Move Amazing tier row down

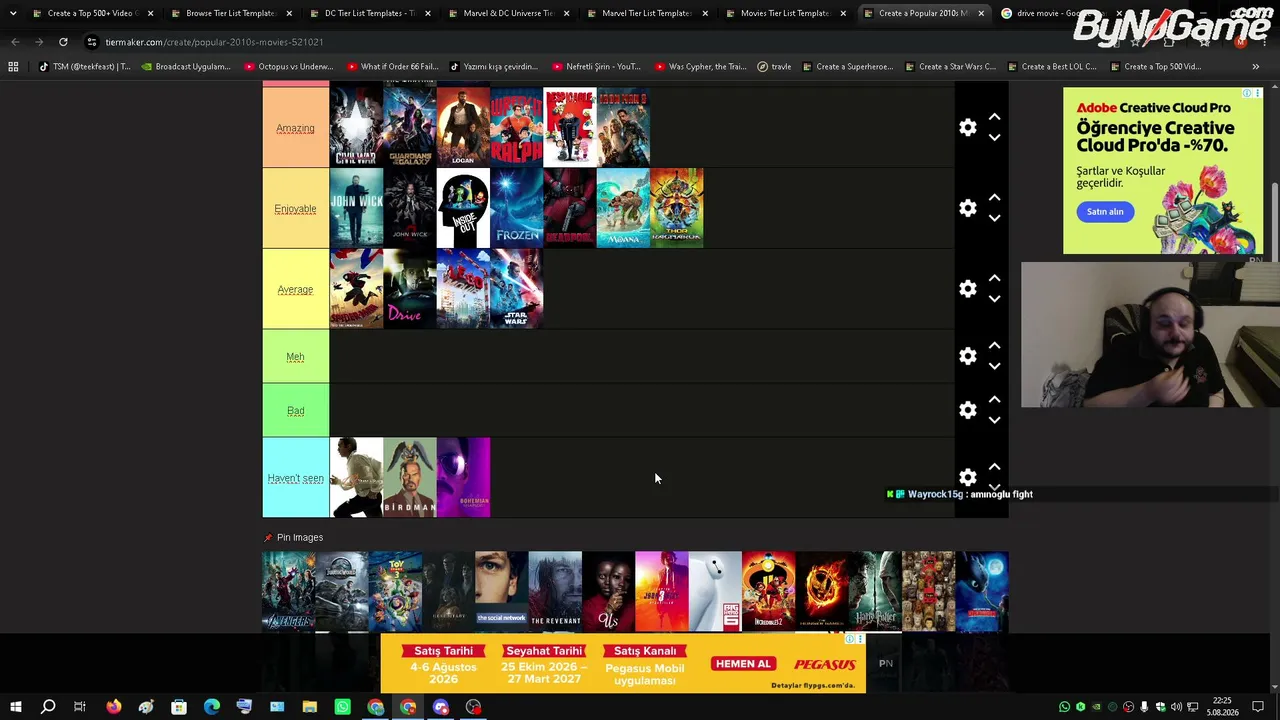(x=994, y=138)
